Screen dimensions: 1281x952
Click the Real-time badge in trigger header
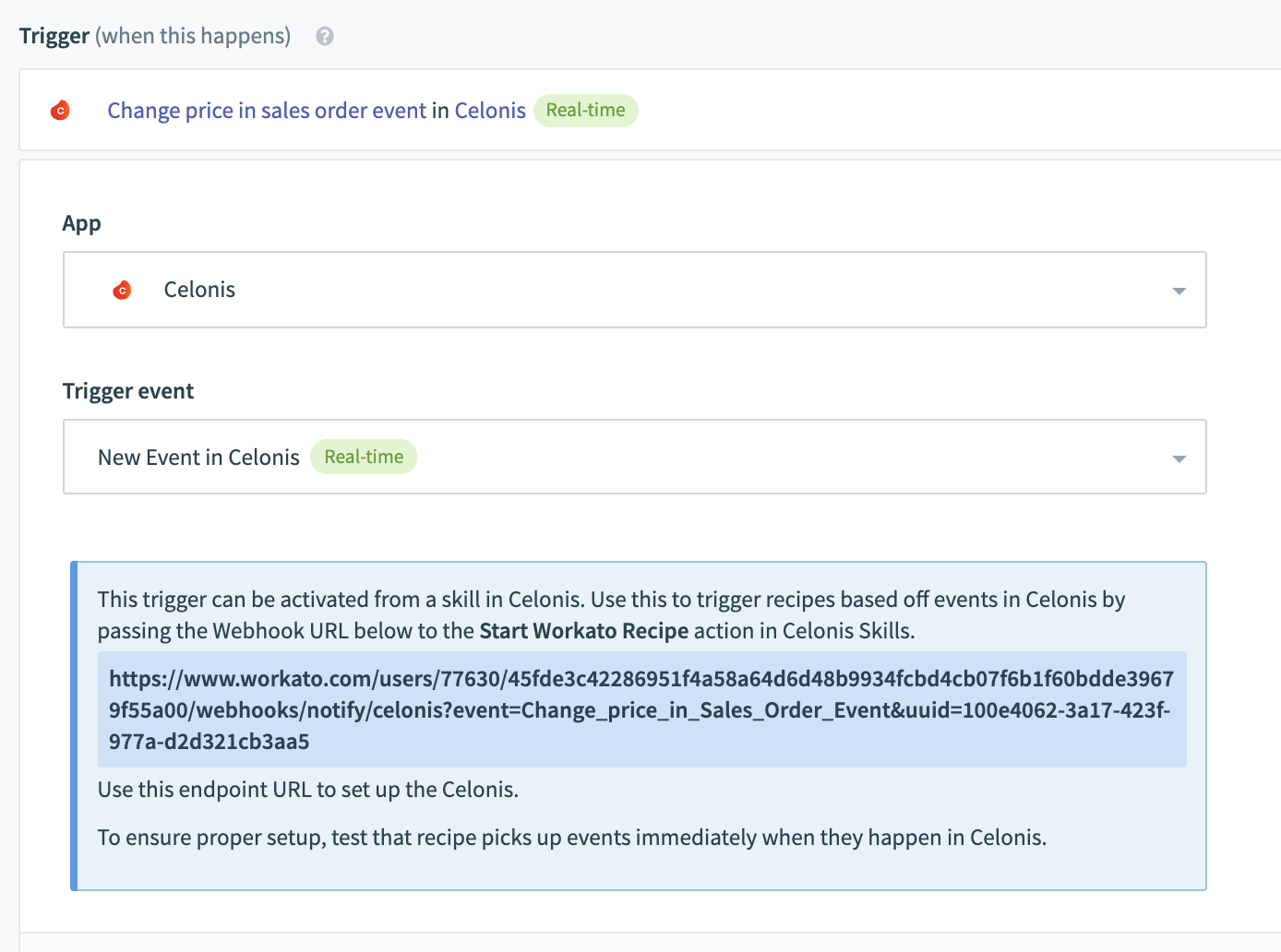point(585,111)
